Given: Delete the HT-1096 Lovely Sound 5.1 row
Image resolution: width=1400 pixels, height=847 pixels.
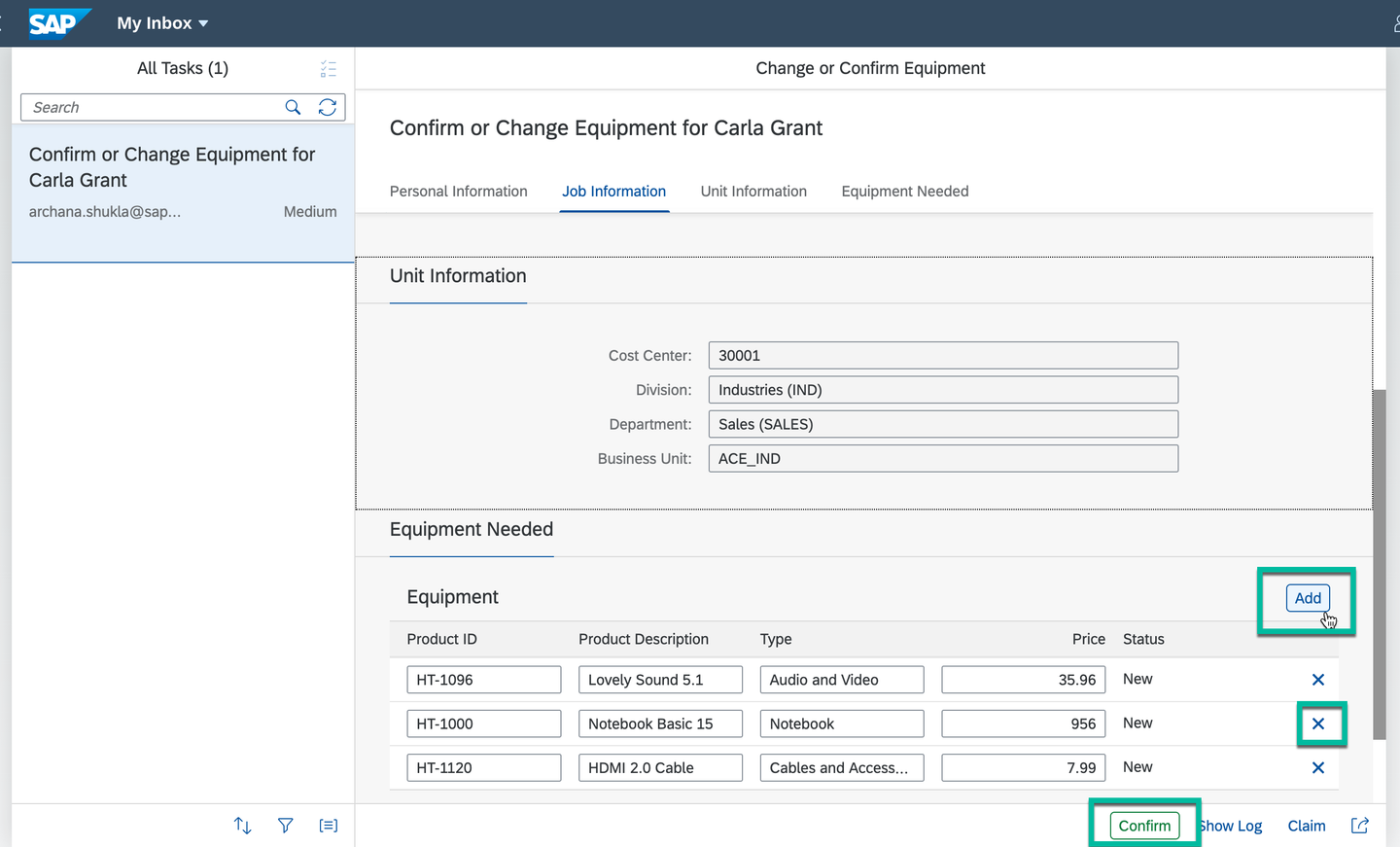Looking at the screenshot, I should tap(1318, 680).
